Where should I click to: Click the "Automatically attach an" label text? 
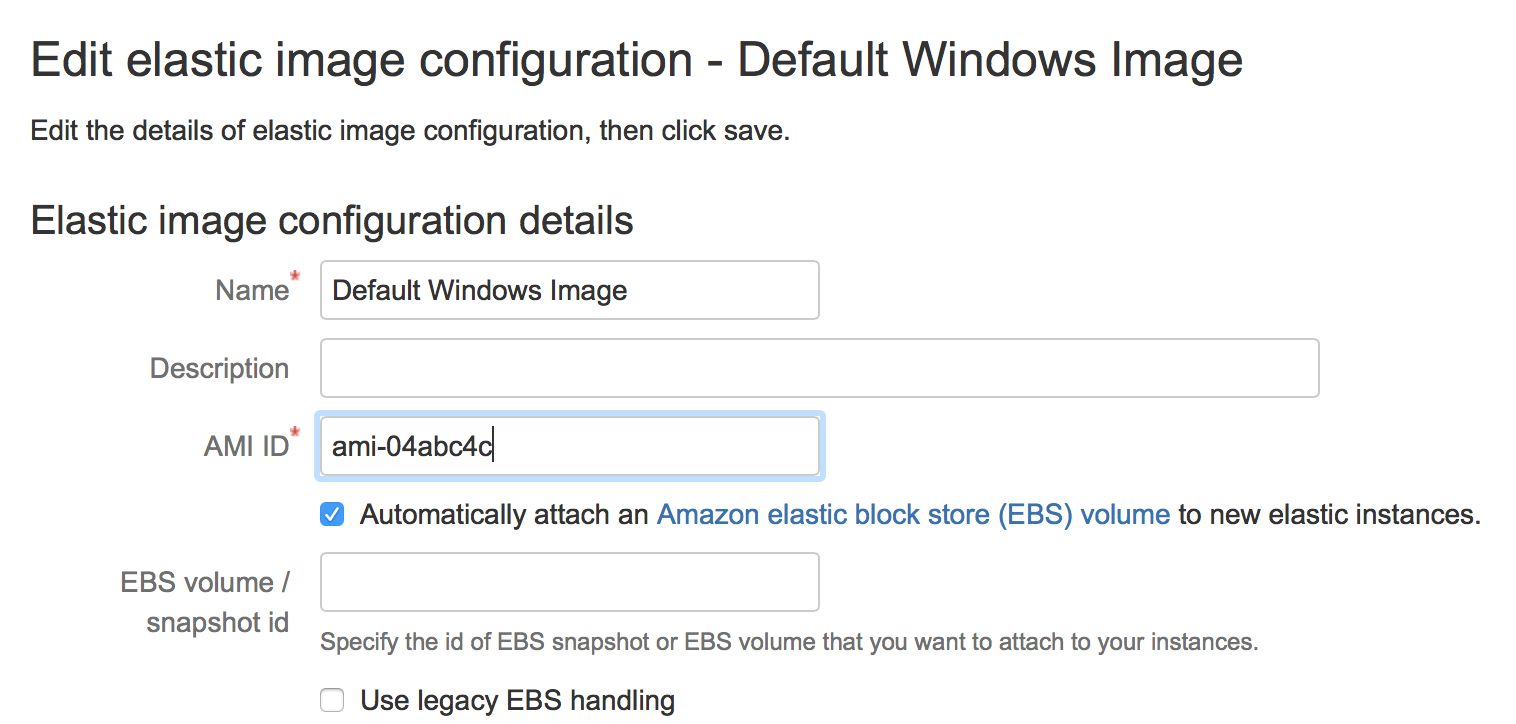(505, 515)
